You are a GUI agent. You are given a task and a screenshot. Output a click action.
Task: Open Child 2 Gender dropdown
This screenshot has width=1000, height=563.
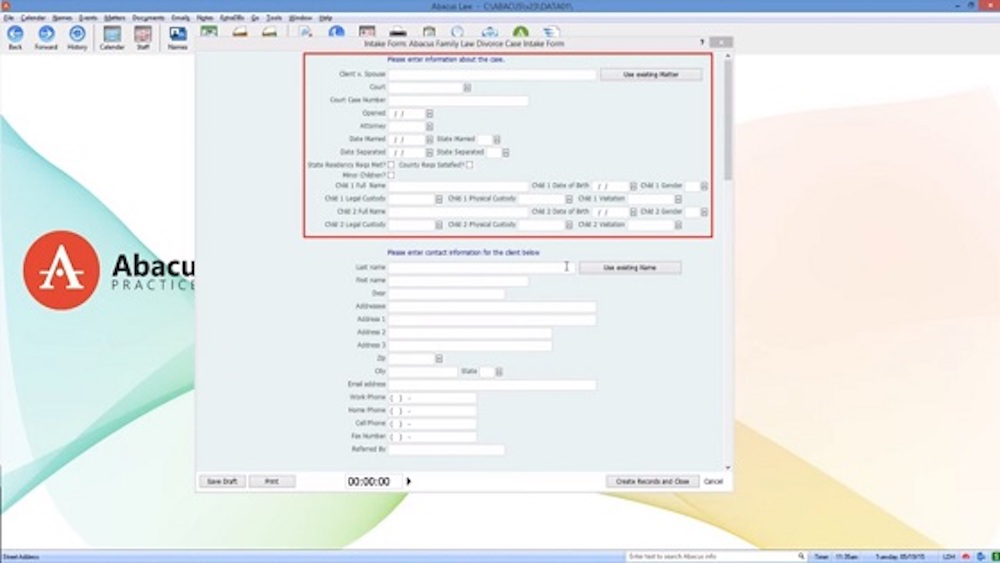tap(703, 212)
